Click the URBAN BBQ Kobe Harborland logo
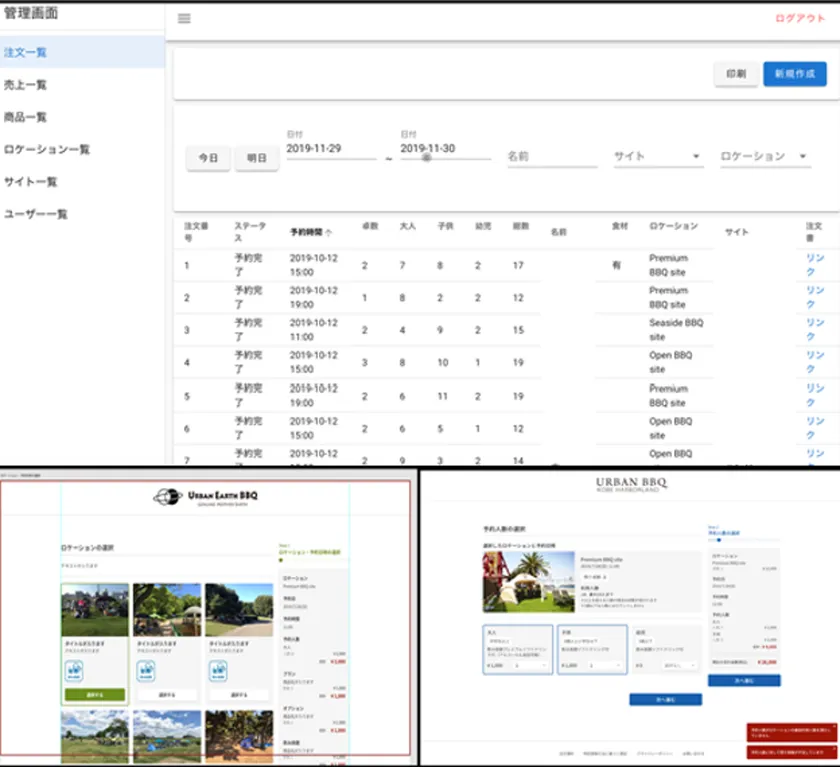This screenshot has width=840, height=767. pos(630,486)
